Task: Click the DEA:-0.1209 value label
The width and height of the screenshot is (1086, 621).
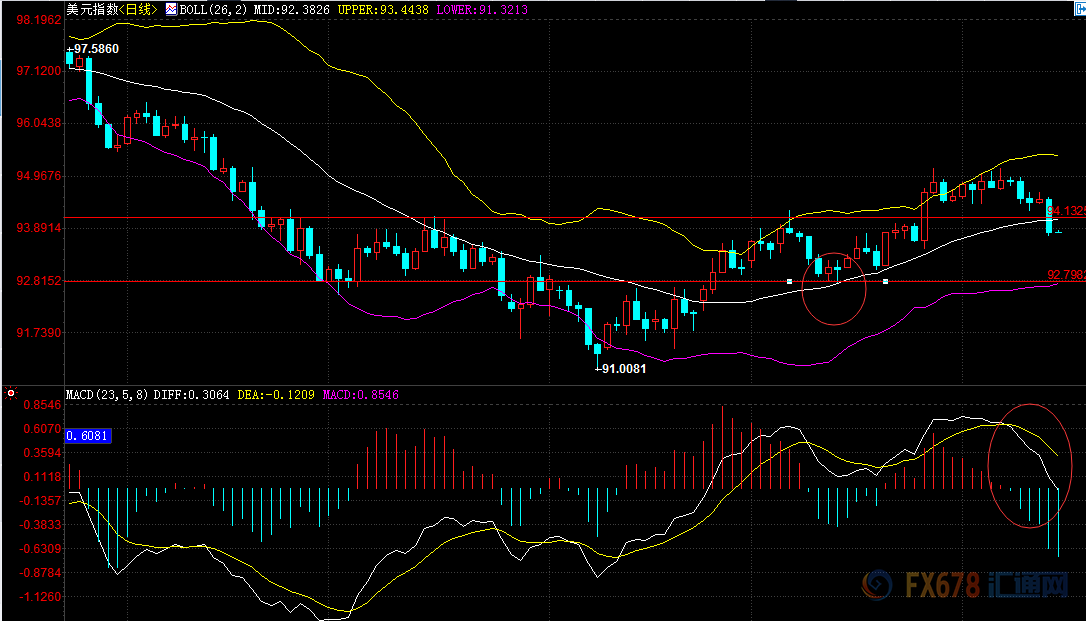Action: 277,395
